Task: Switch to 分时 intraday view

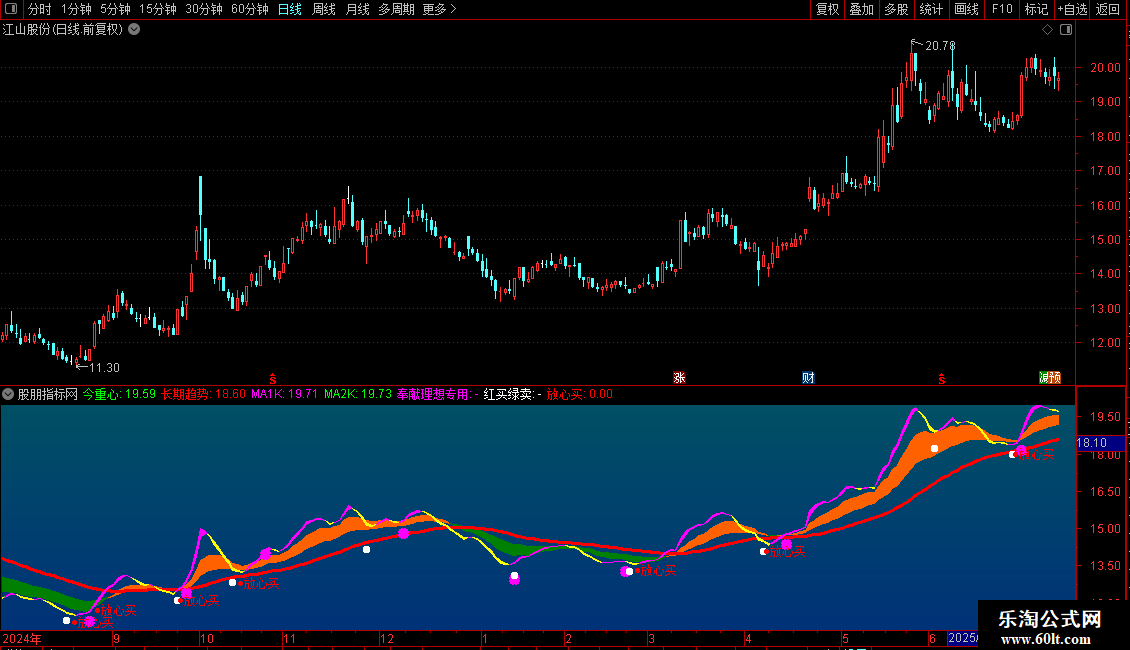Action: pyautogui.click(x=40, y=9)
